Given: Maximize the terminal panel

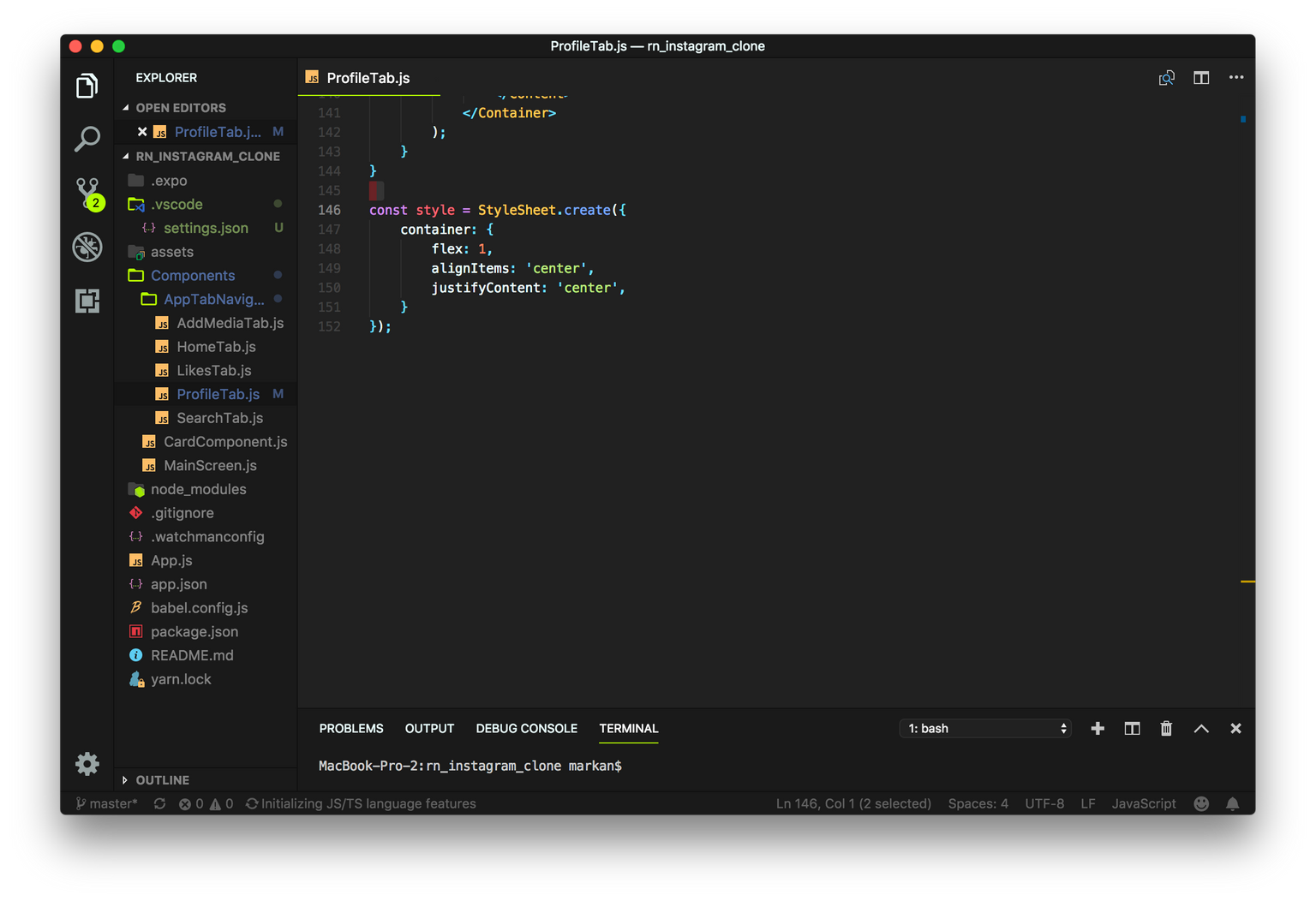Looking at the screenshot, I should pos(1201,728).
